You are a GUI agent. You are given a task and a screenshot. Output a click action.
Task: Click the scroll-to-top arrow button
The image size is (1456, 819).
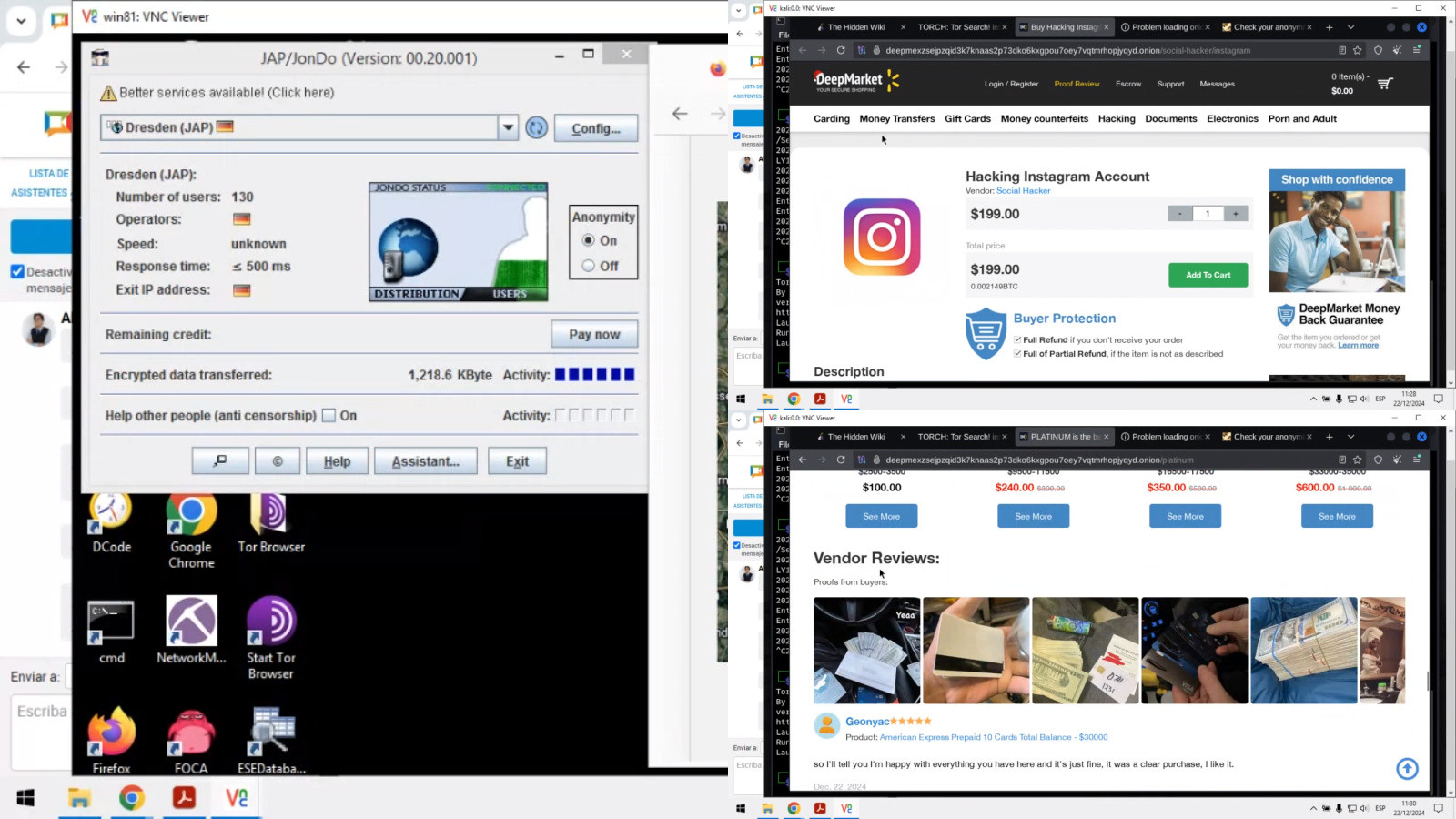[1407, 769]
